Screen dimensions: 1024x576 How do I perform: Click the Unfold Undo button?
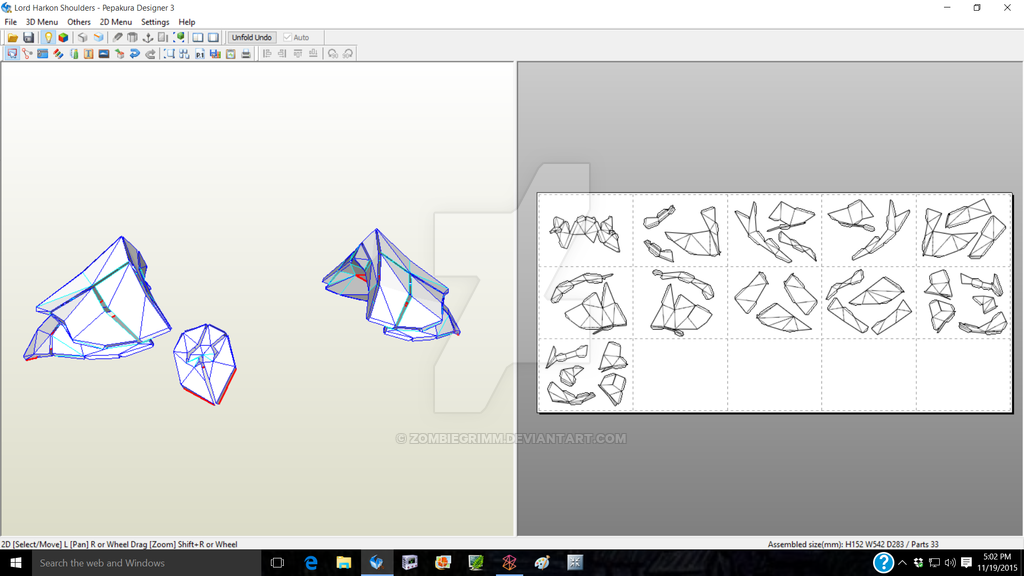[x=251, y=37]
